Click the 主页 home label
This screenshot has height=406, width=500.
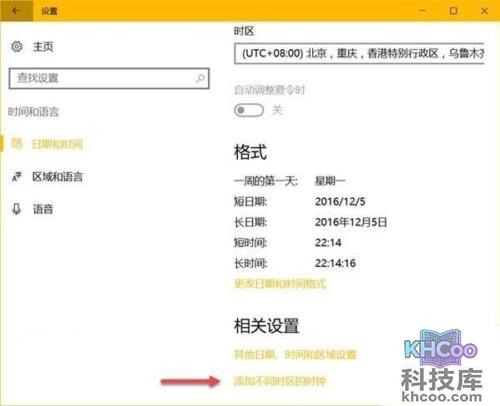pos(43,46)
